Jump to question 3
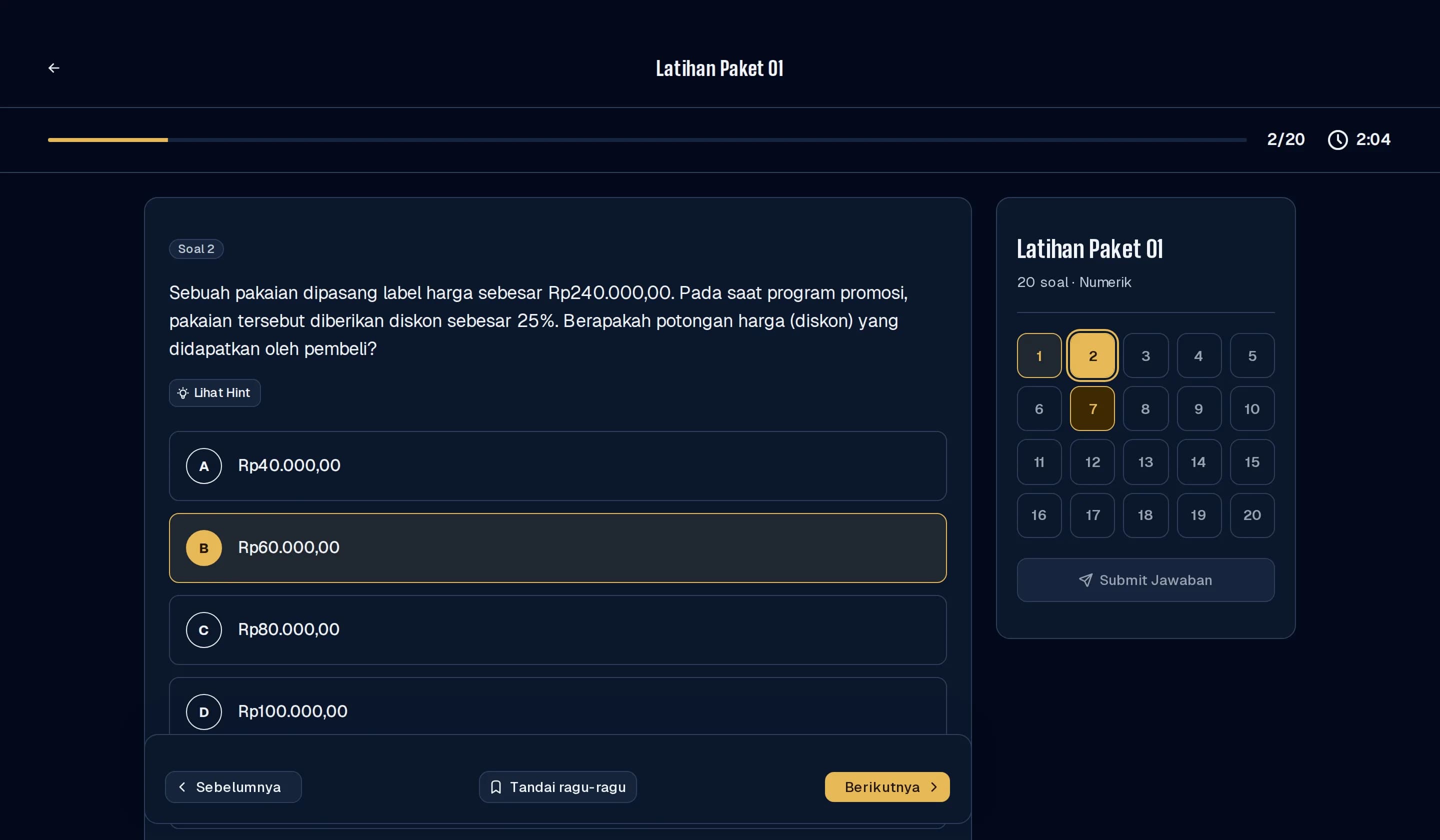Image resolution: width=1440 pixels, height=840 pixels. [1145, 355]
